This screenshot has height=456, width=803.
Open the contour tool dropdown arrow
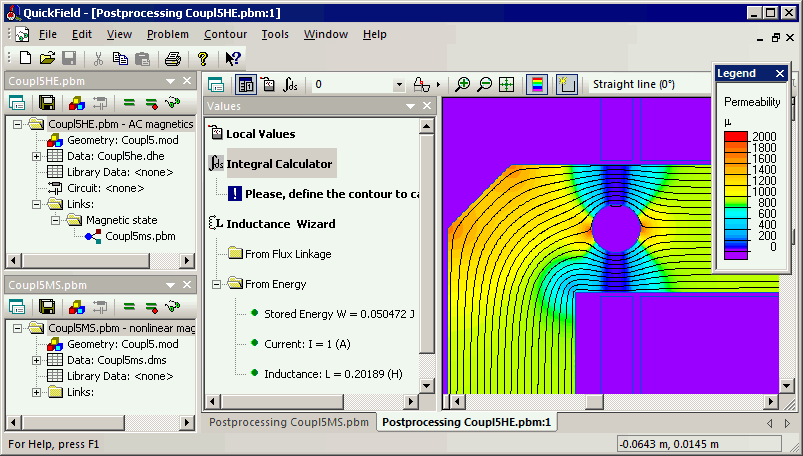438,85
